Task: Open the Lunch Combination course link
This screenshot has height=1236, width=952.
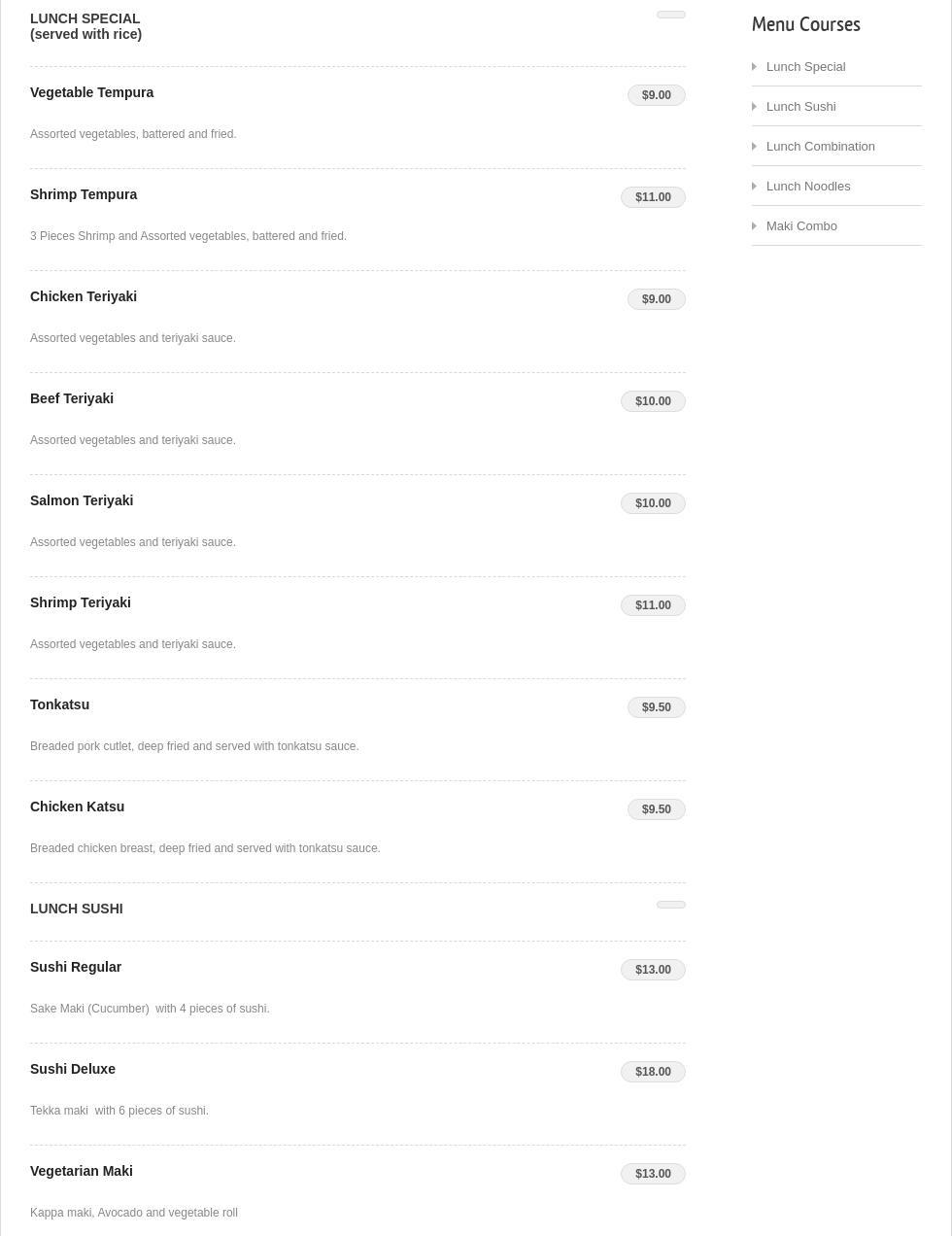Action: click(820, 147)
